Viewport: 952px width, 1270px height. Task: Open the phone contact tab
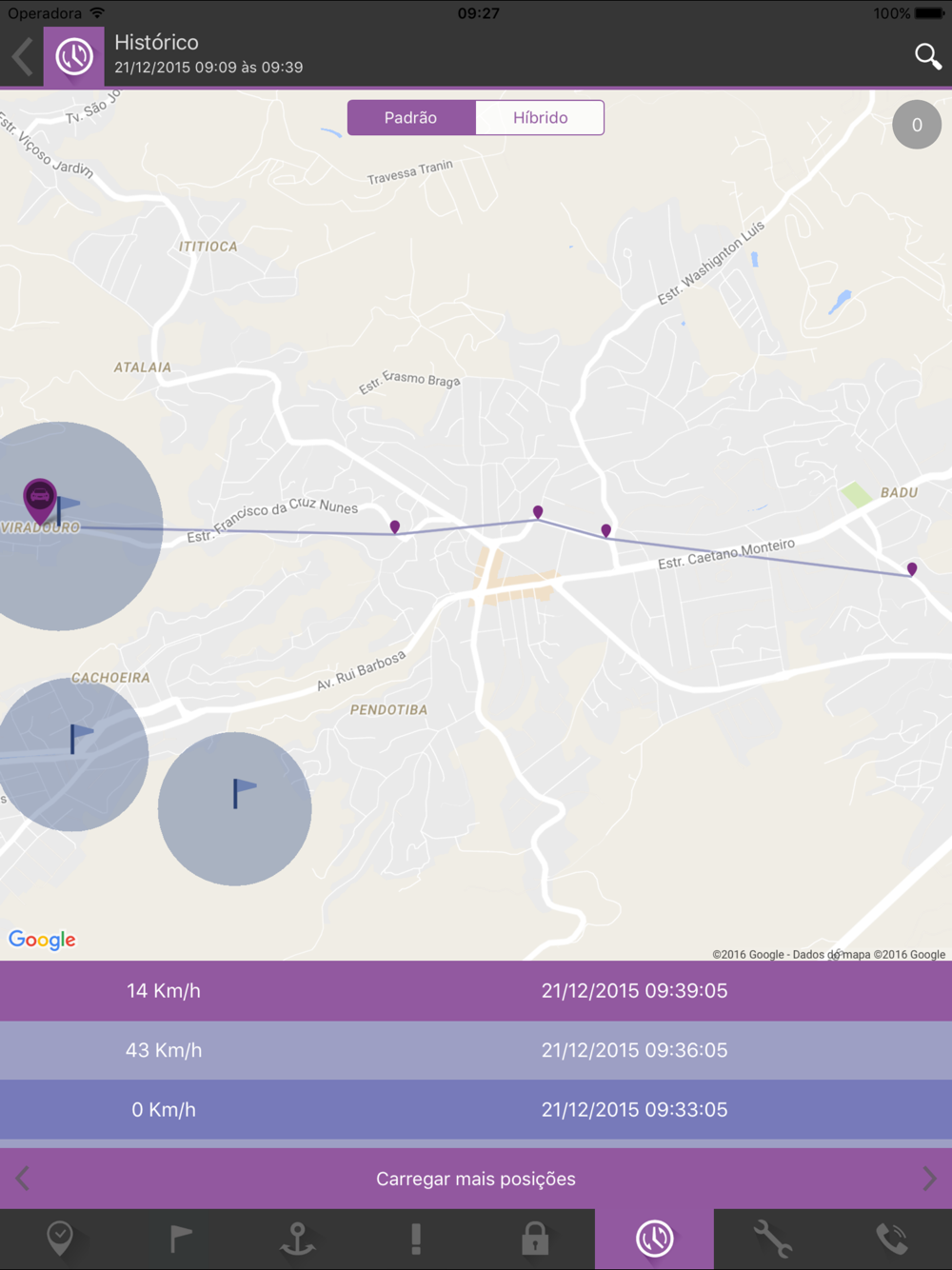click(892, 1239)
